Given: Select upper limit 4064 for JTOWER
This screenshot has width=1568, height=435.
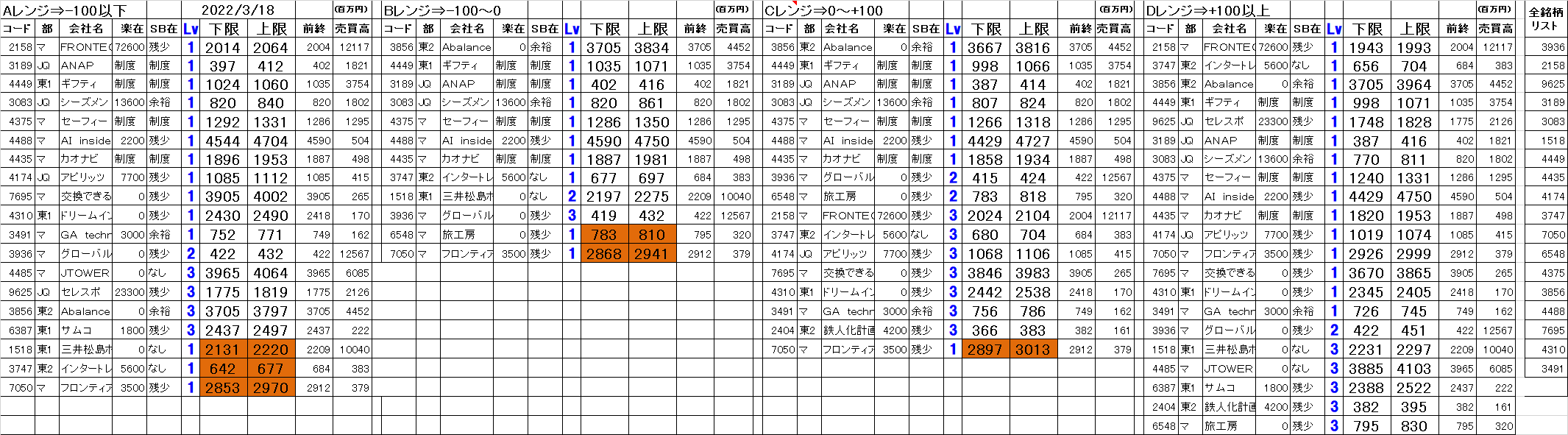Looking at the screenshot, I should tap(271, 273).
